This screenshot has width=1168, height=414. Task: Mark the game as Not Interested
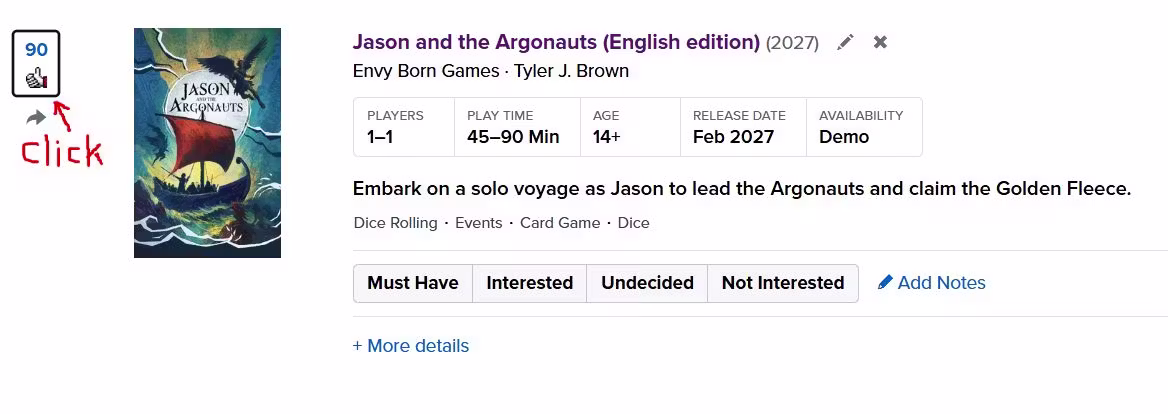pos(783,284)
